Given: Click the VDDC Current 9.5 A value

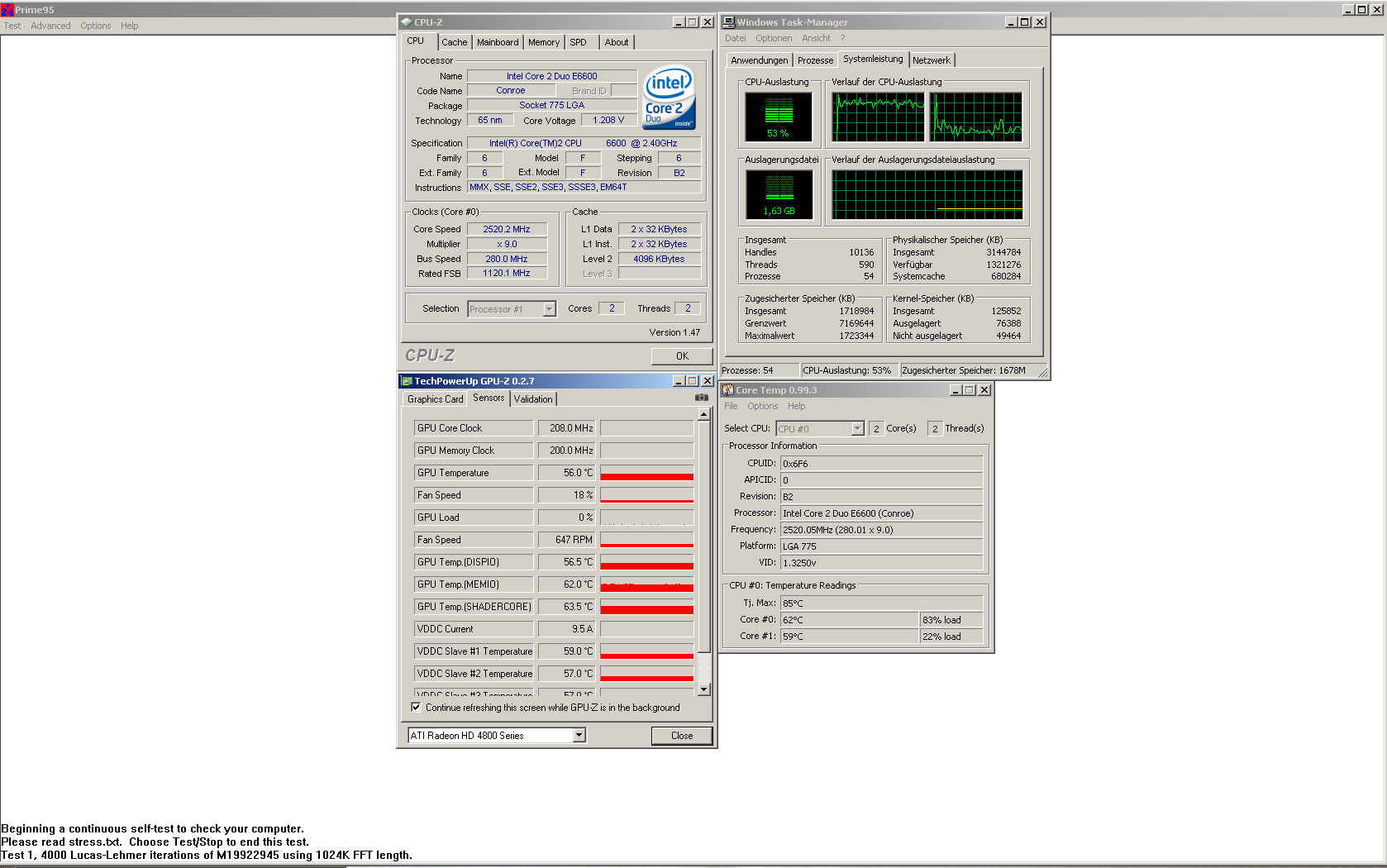Looking at the screenshot, I should point(566,629).
